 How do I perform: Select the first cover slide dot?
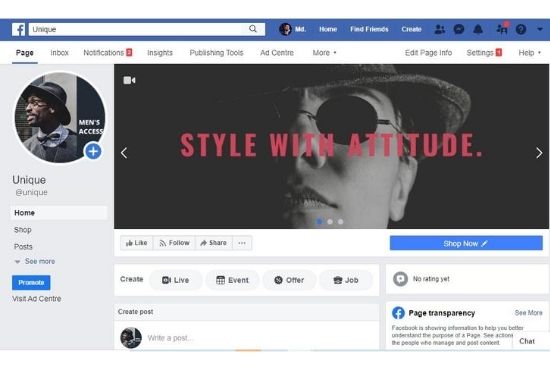(319, 222)
